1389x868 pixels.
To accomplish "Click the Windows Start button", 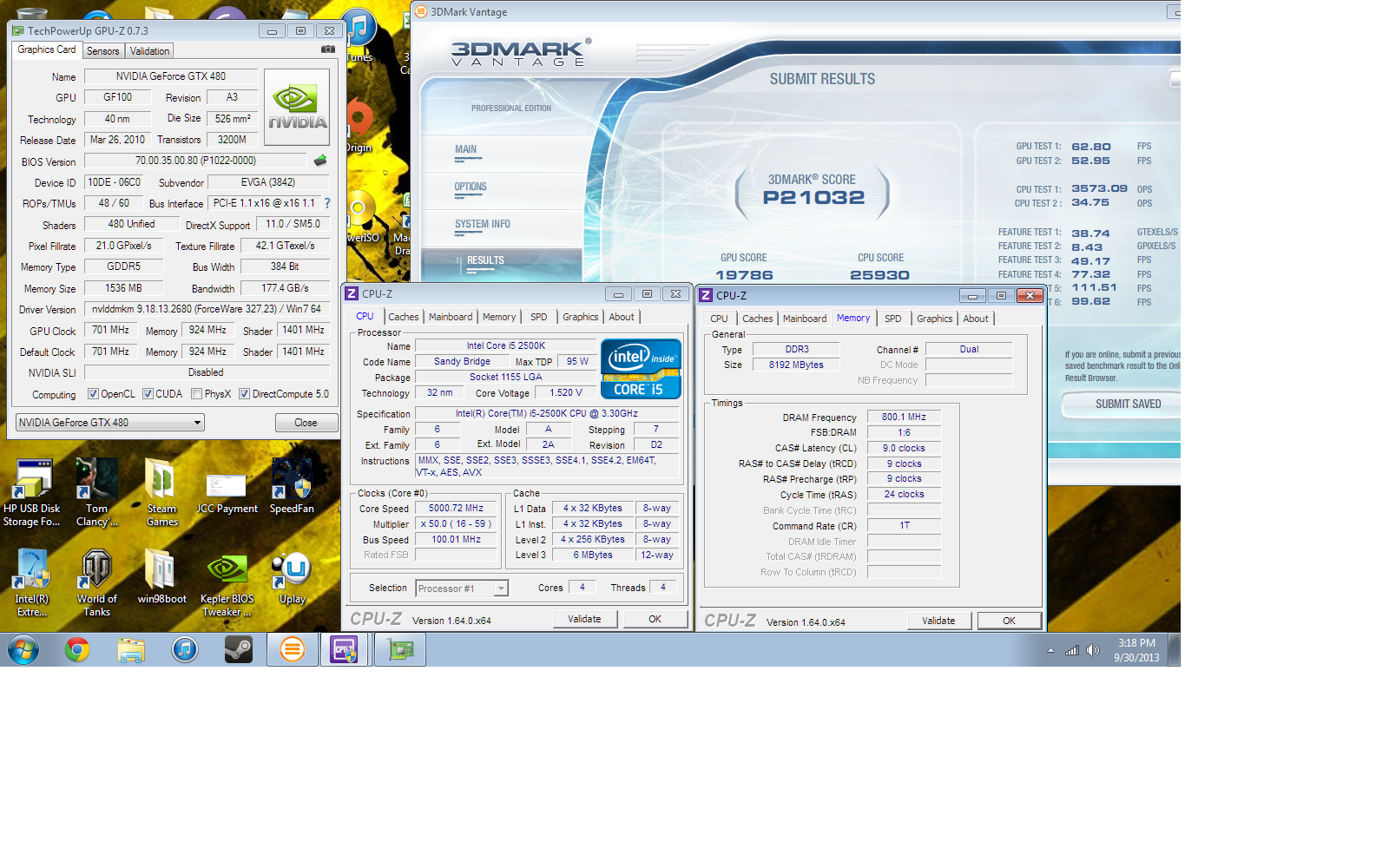I will point(23,649).
